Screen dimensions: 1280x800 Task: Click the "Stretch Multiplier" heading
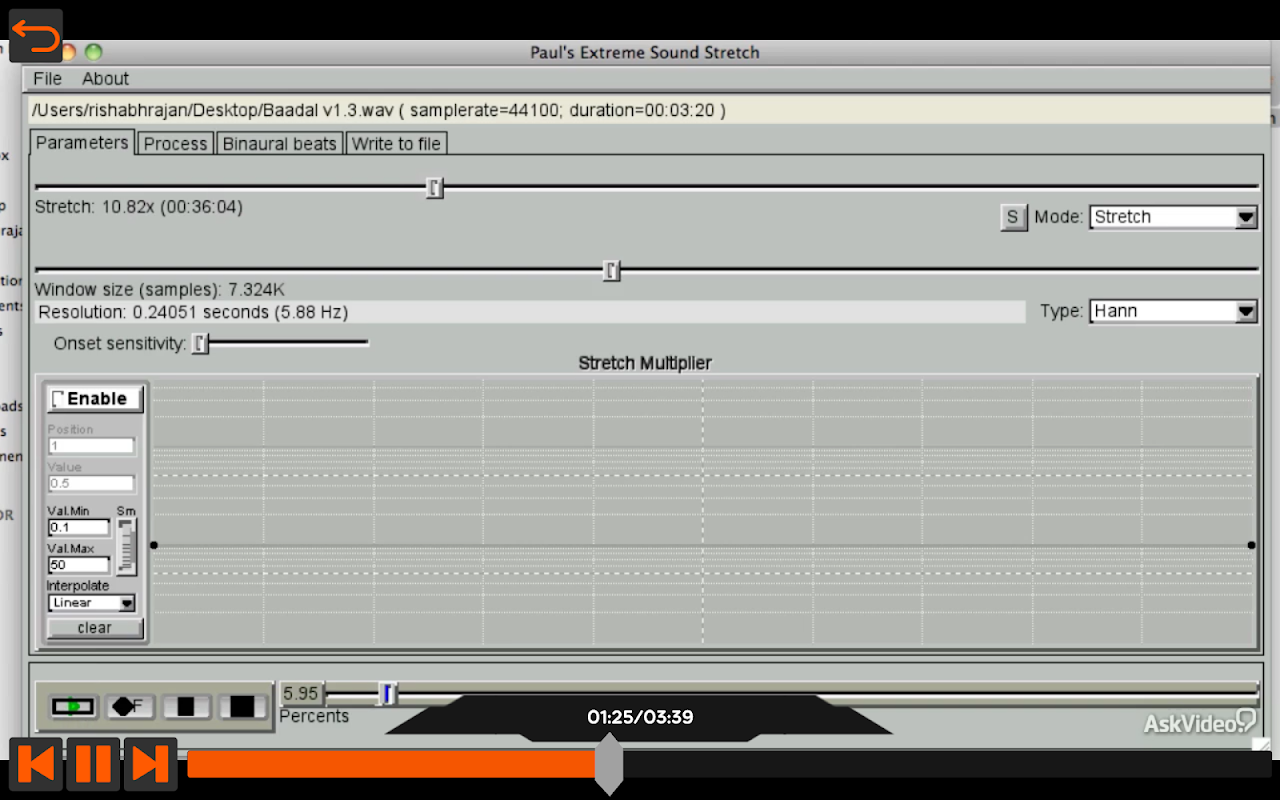[x=645, y=363]
